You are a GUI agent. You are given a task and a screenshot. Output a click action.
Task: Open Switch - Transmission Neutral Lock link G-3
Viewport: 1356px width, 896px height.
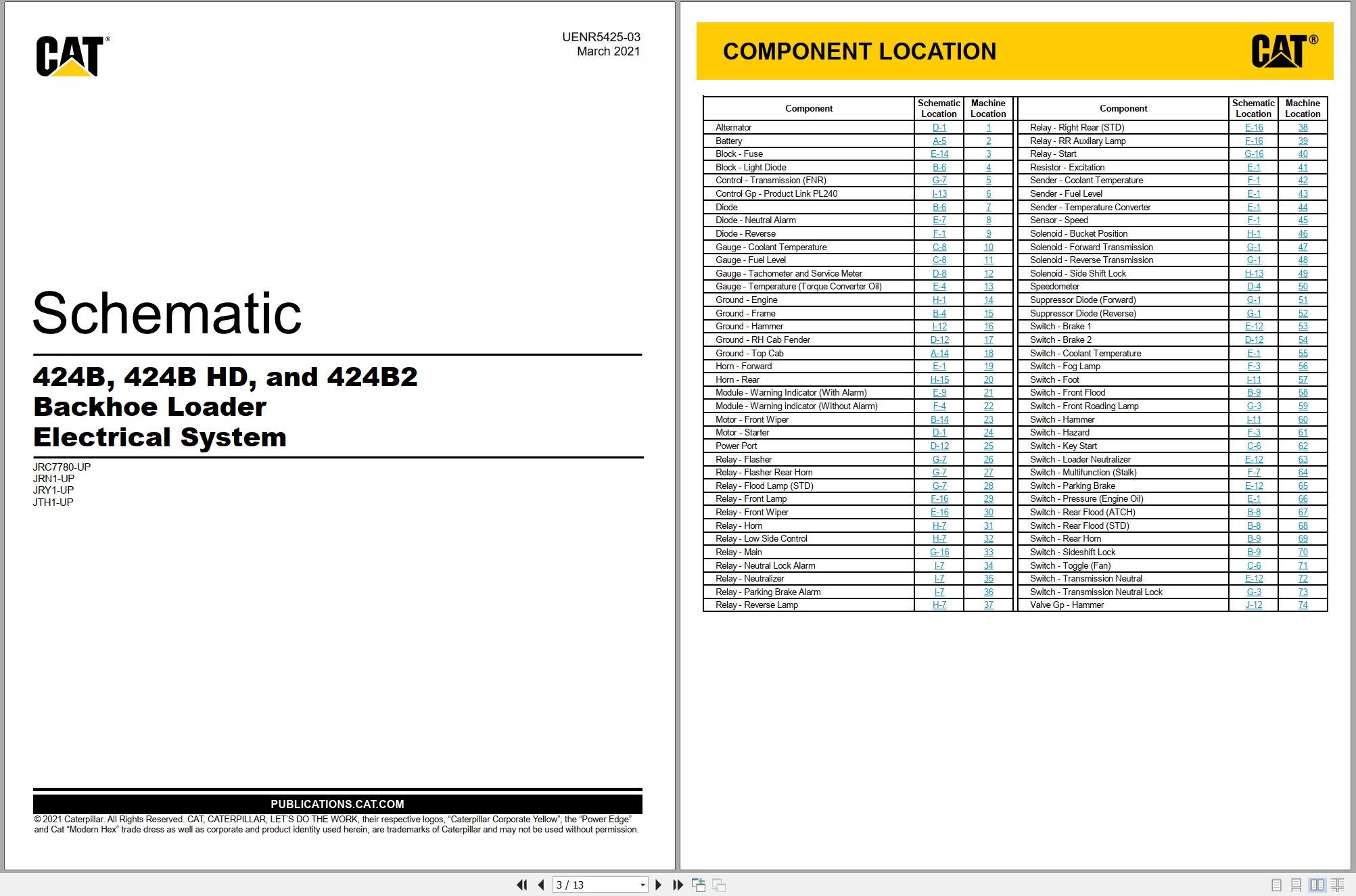pyautogui.click(x=1254, y=592)
